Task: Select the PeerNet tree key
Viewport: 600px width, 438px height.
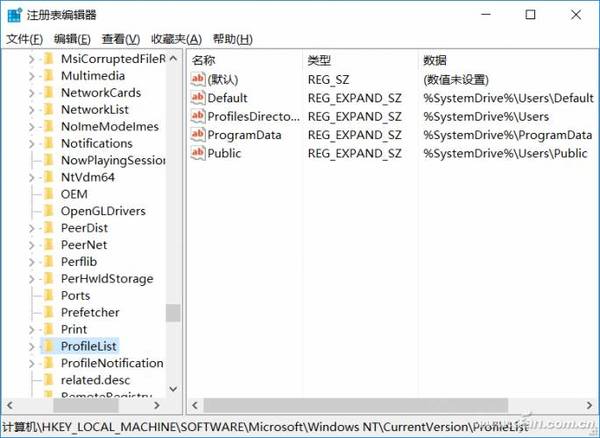Action: (84, 245)
